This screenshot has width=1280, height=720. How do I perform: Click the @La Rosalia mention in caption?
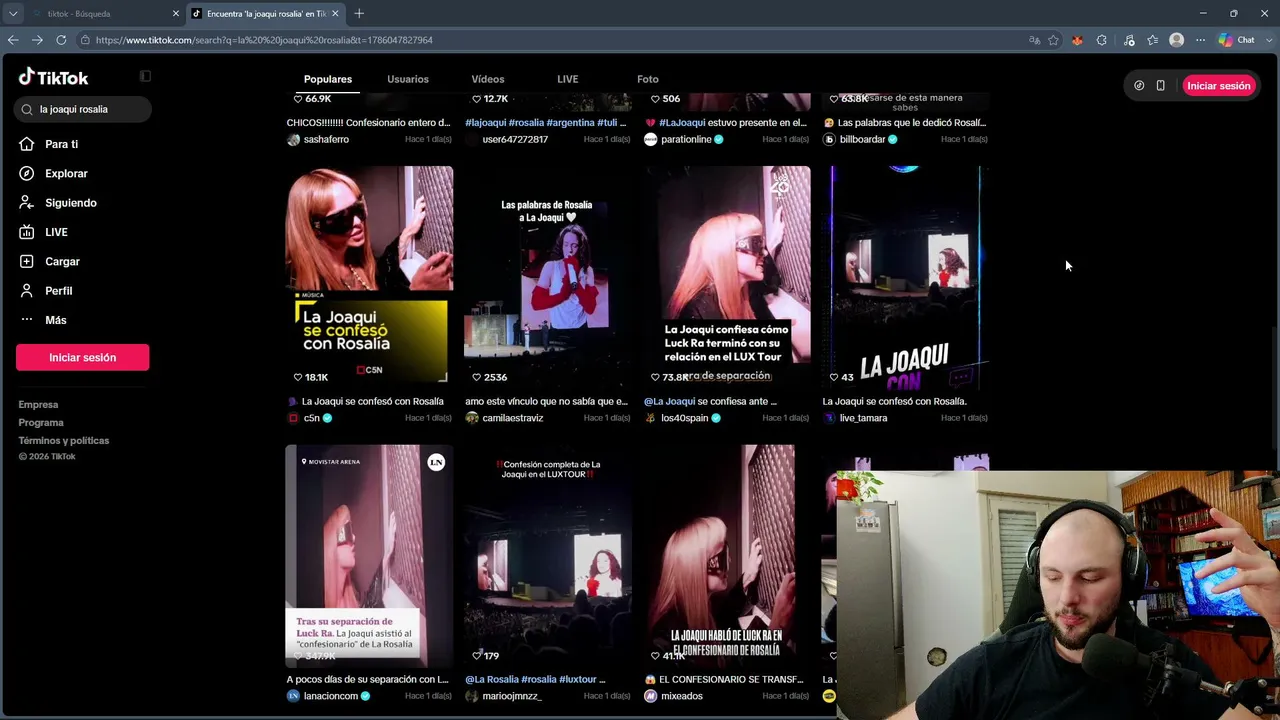click(492, 680)
